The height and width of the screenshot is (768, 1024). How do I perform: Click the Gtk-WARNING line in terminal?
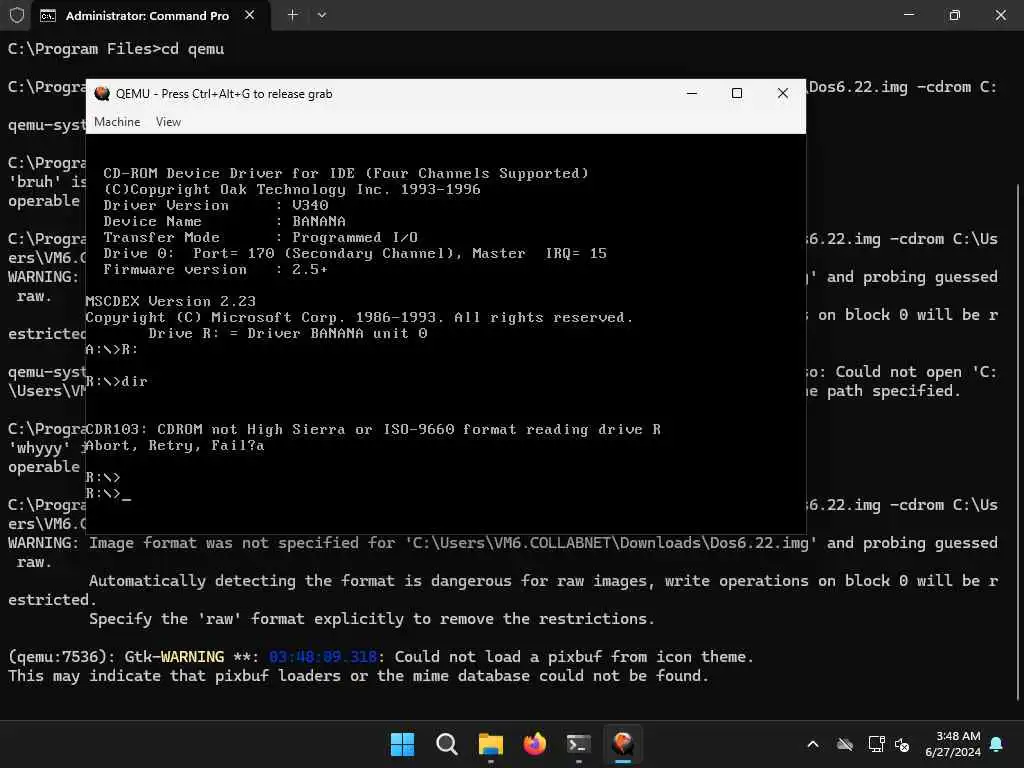point(381,657)
